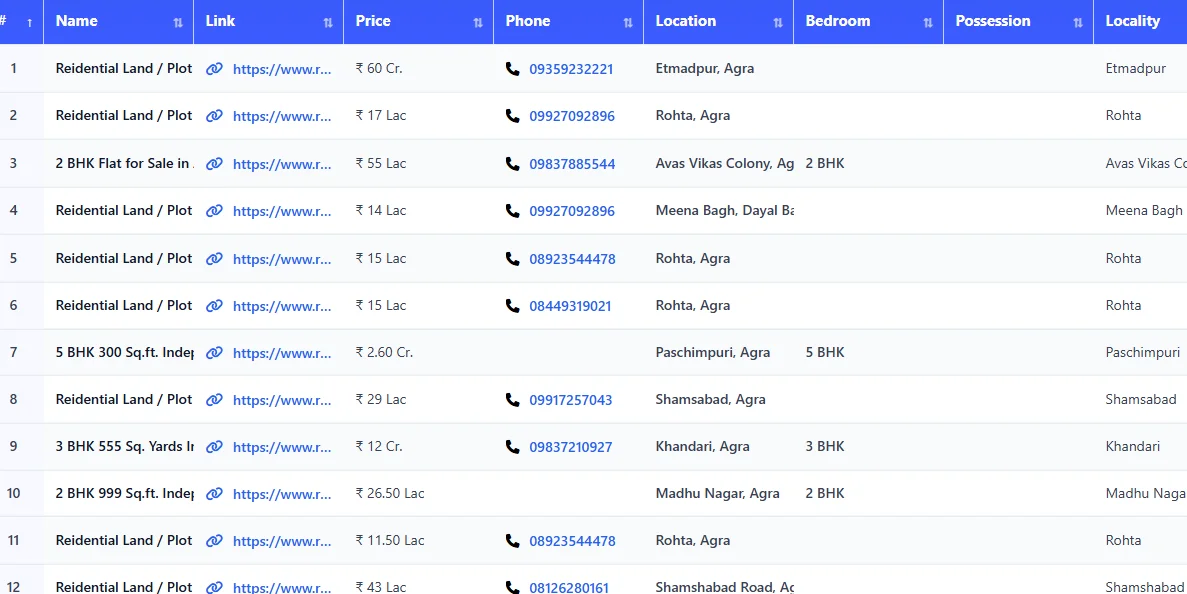
Task: Click the phone icon next to 09837885544
Action: point(512,163)
